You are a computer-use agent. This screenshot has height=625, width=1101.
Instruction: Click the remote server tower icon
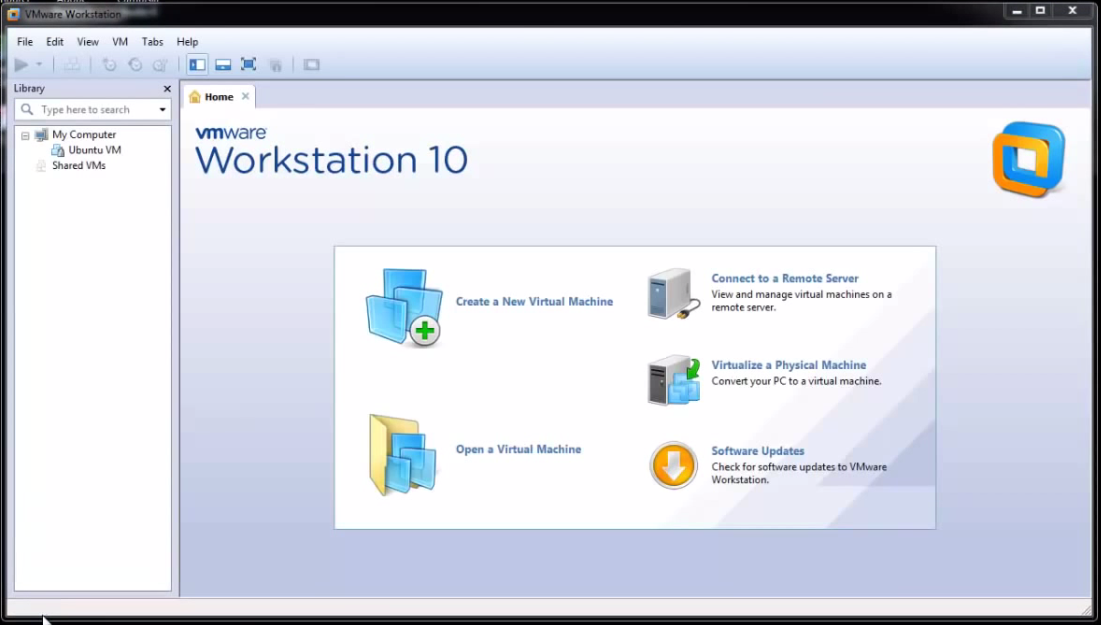[673, 294]
